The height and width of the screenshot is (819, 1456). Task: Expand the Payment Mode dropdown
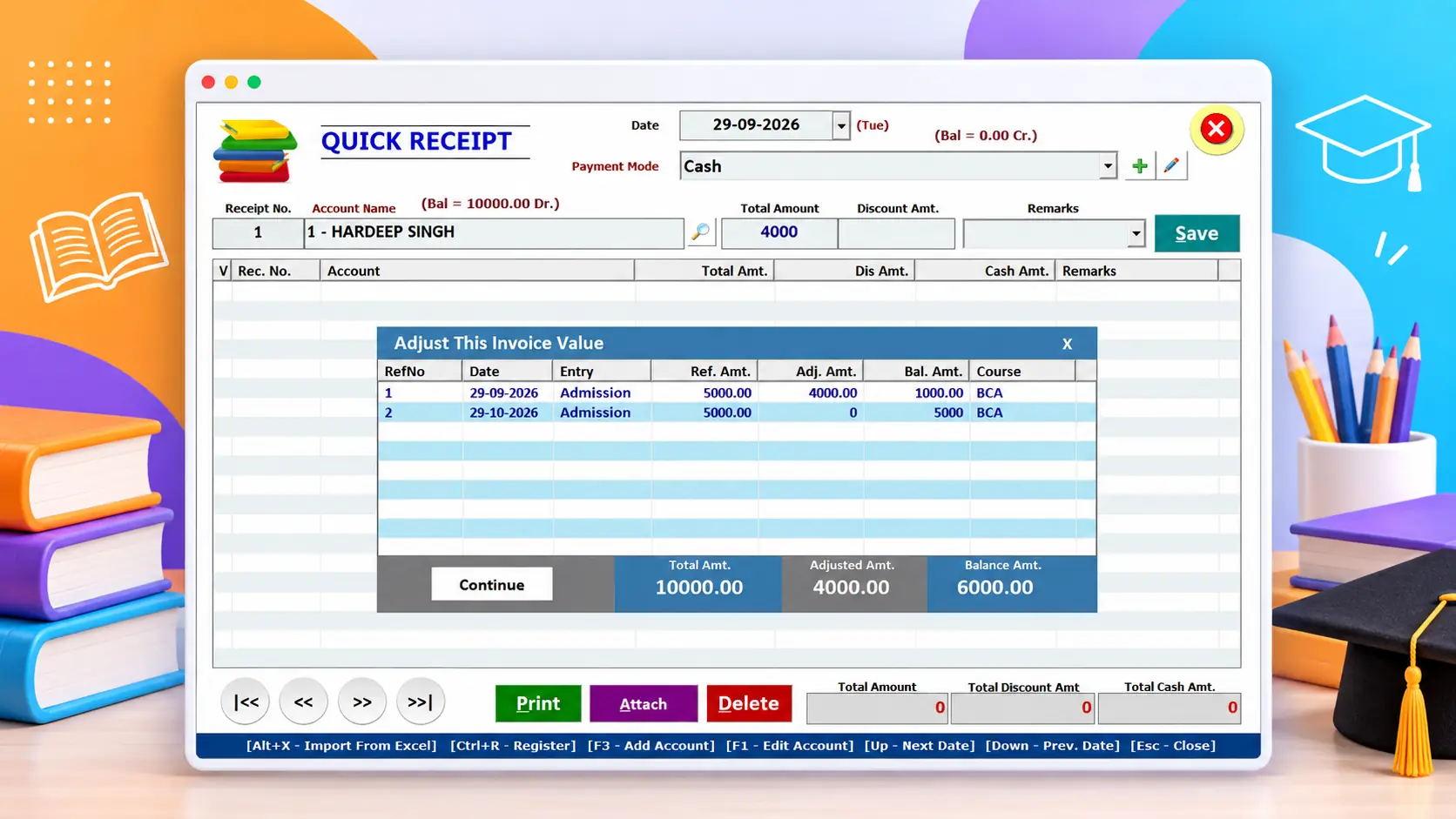pyautogui.click(x=1107, y=165)
